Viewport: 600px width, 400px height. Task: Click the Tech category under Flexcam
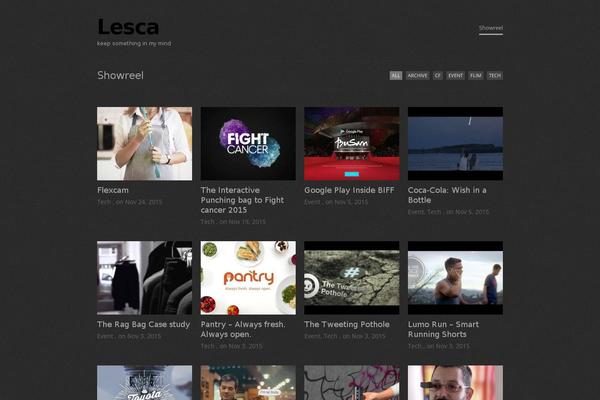[104, 202]
